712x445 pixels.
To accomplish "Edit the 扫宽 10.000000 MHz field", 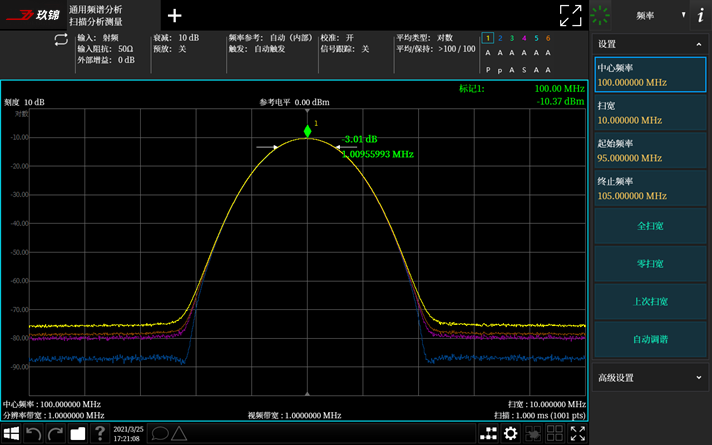I will click(x=650, y=113).
